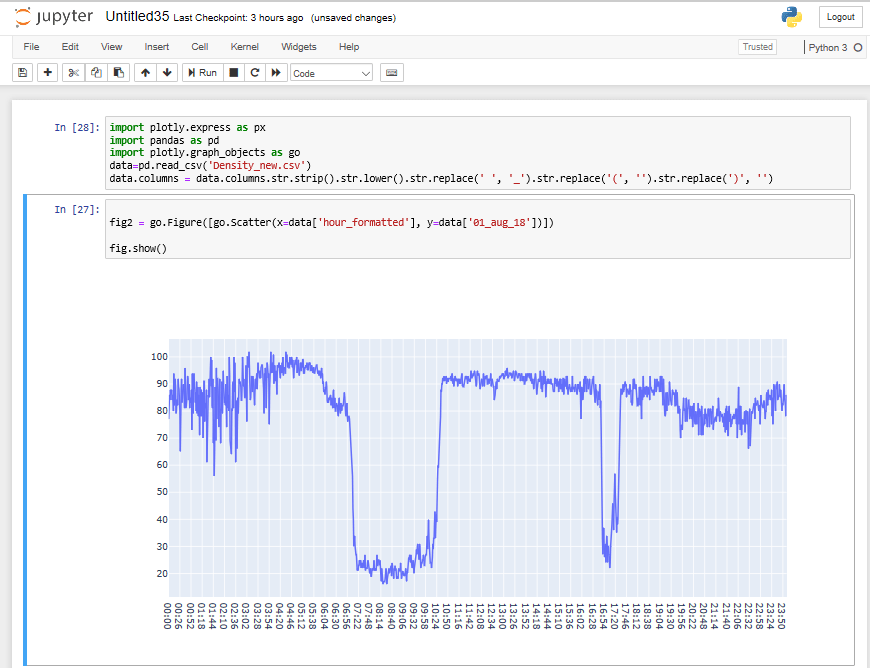Click the '01_aug_18' string in code
This screenshot has width=870, height=668.
pos(500,222)
